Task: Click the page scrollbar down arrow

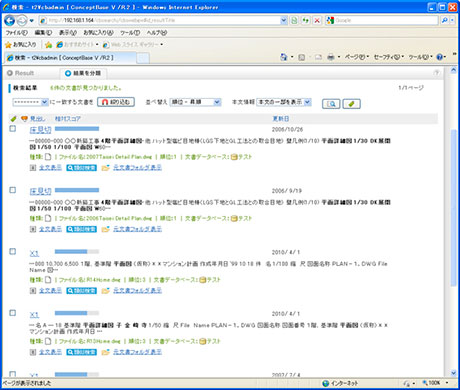Action: (453, 373)
